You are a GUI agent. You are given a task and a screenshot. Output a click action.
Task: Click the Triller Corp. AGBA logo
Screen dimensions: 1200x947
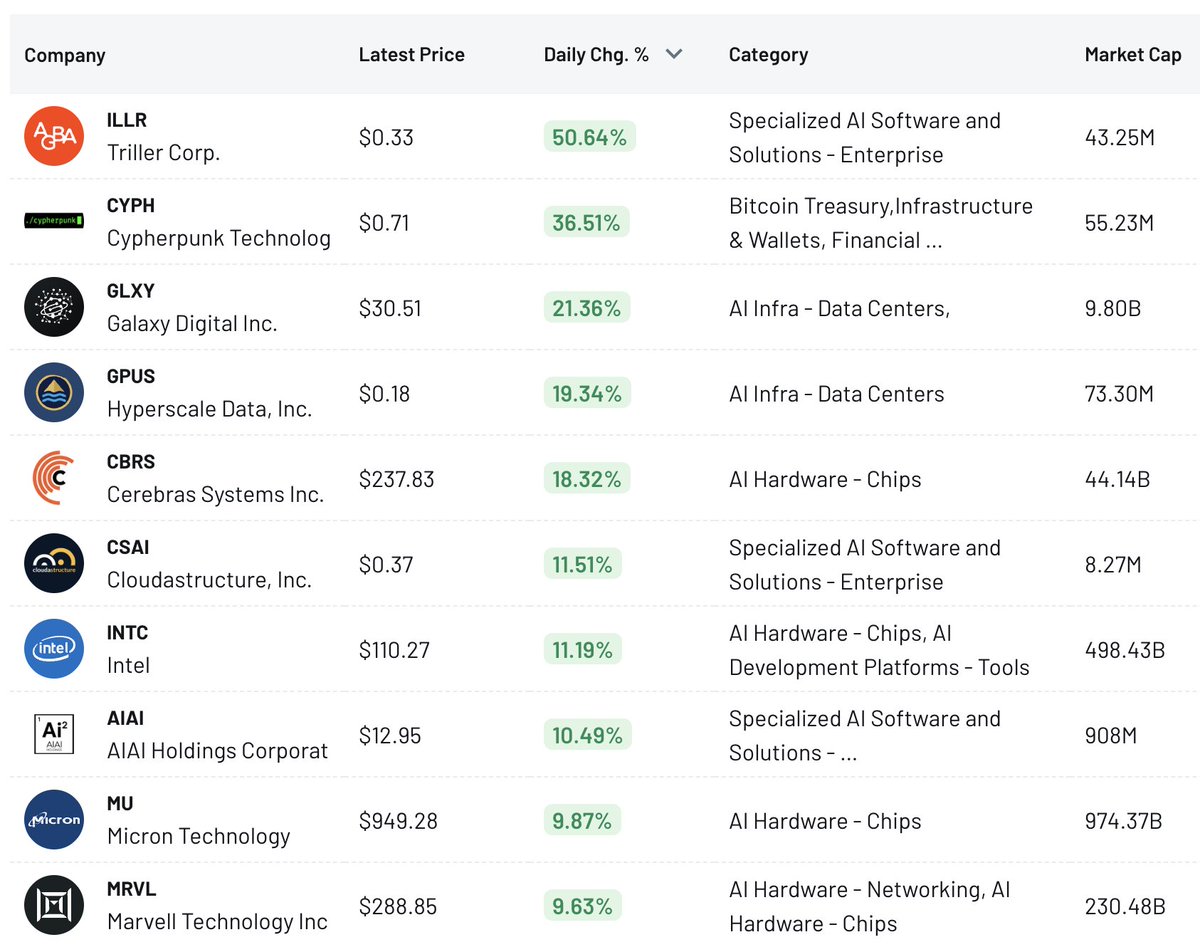tap(54, 136)
